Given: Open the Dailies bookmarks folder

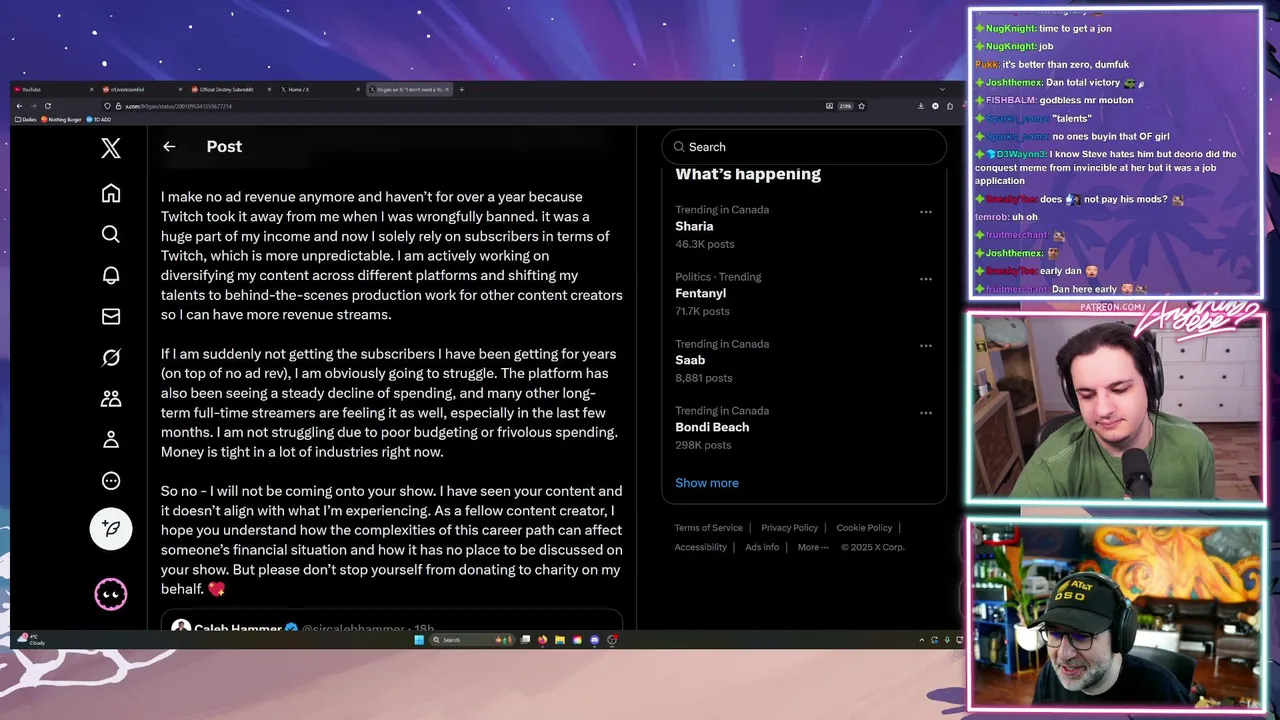Looking at the screenshot, I should (x=27, y=119).
